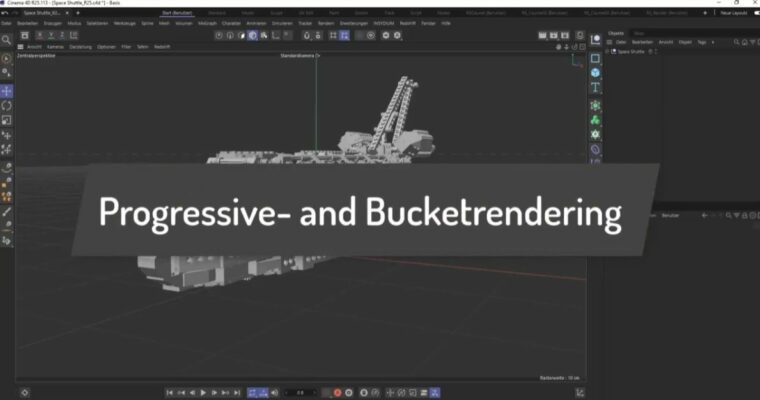Open the Rendern menu

tap(326, 23)
